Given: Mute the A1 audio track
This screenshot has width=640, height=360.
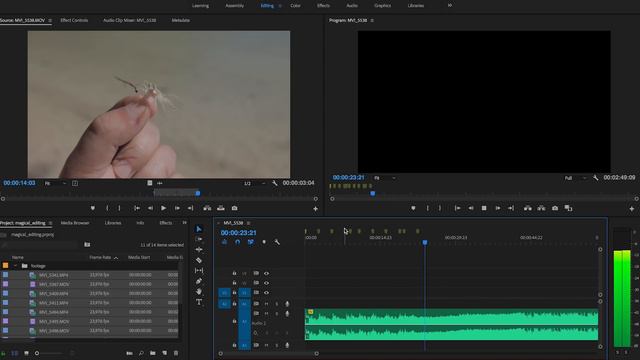Looking at the screenshot, I should [266, 304].
